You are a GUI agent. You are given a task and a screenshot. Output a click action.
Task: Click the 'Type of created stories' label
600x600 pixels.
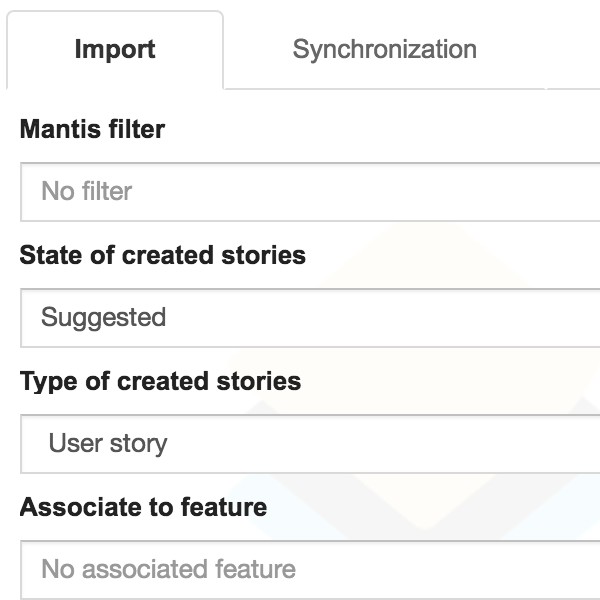[x=160, y=382]
